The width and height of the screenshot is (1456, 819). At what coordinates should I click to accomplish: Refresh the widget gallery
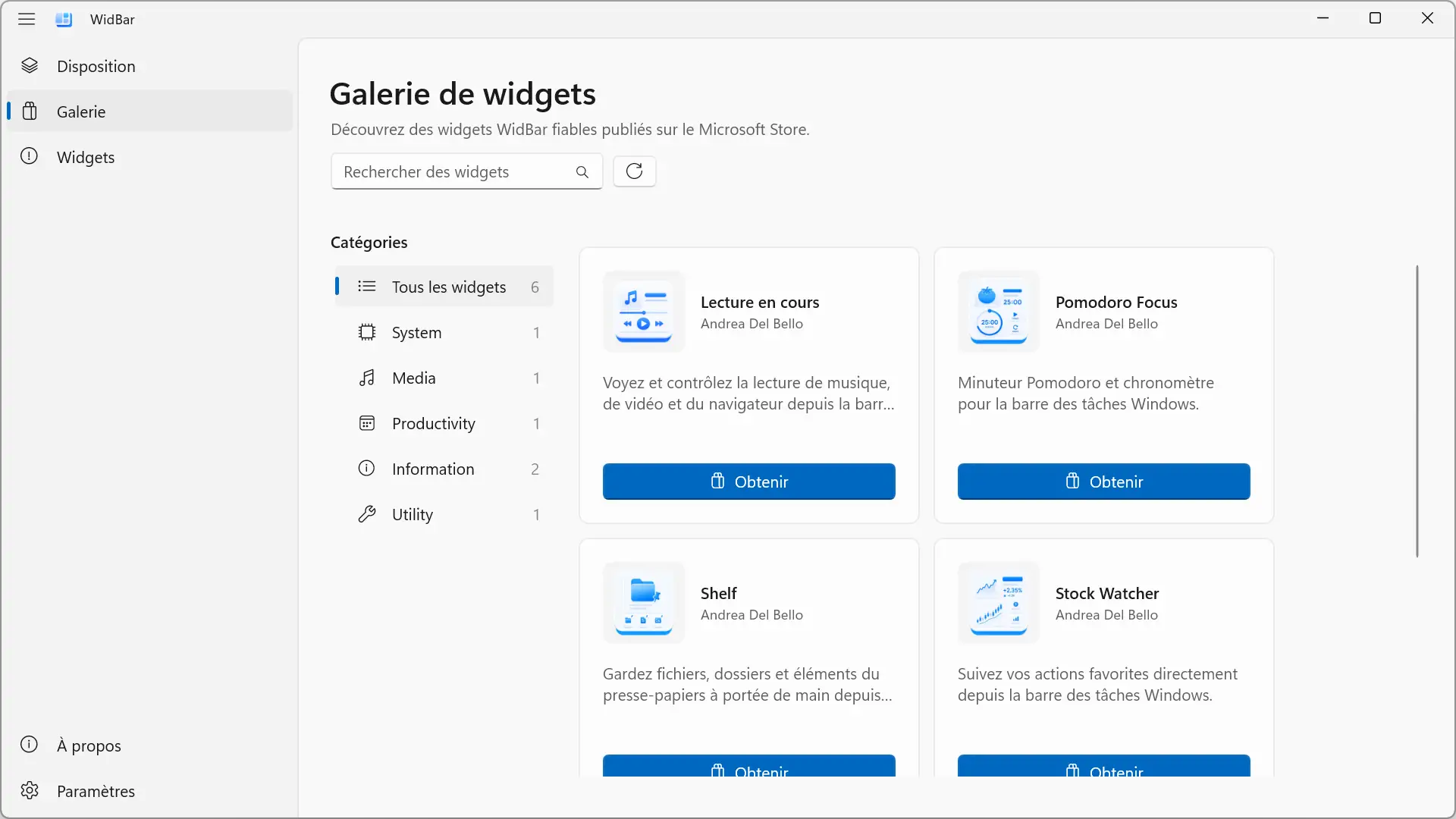[x=635, y=171]
